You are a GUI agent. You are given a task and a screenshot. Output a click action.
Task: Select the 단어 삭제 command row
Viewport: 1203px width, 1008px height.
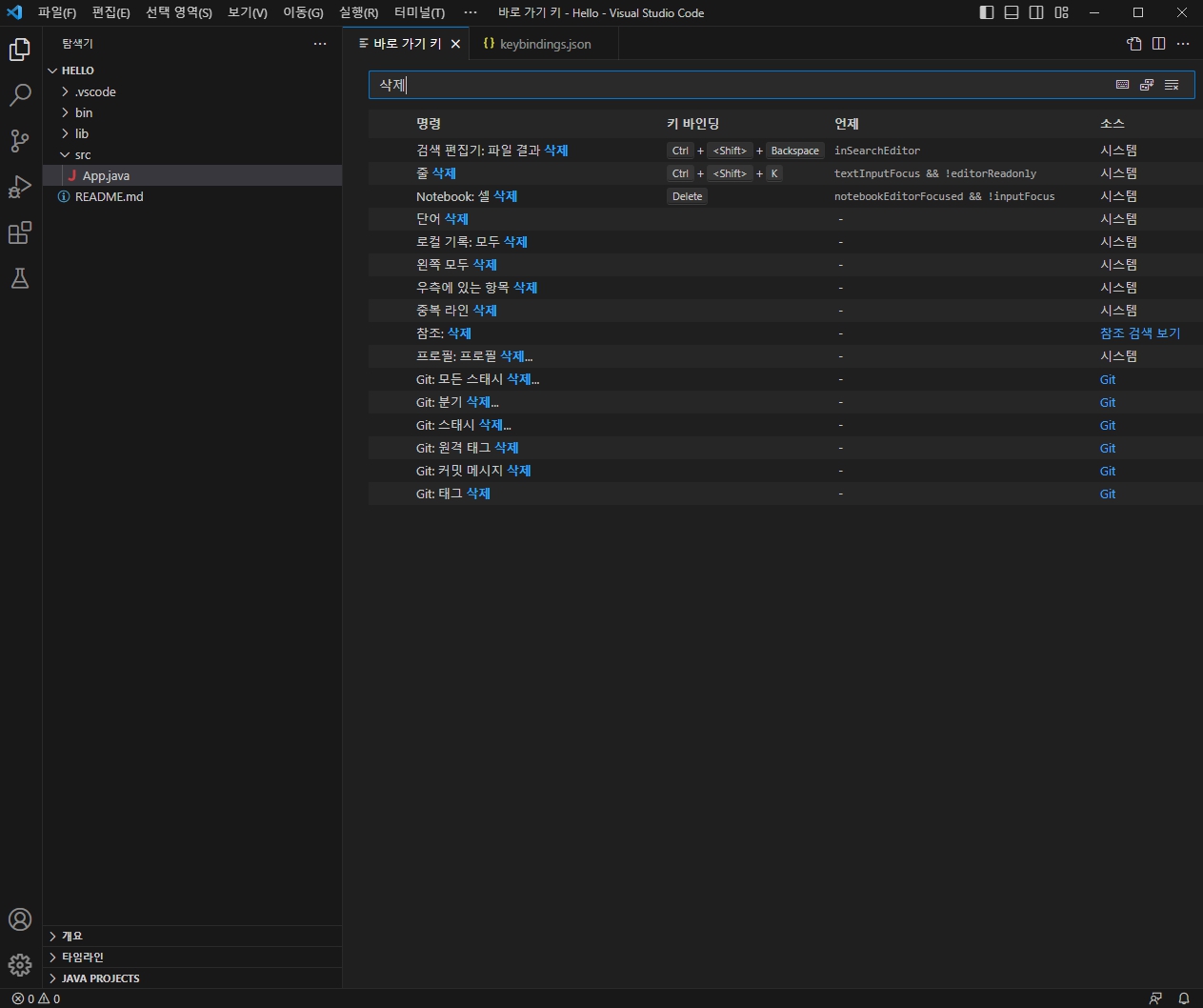[785, 219]
